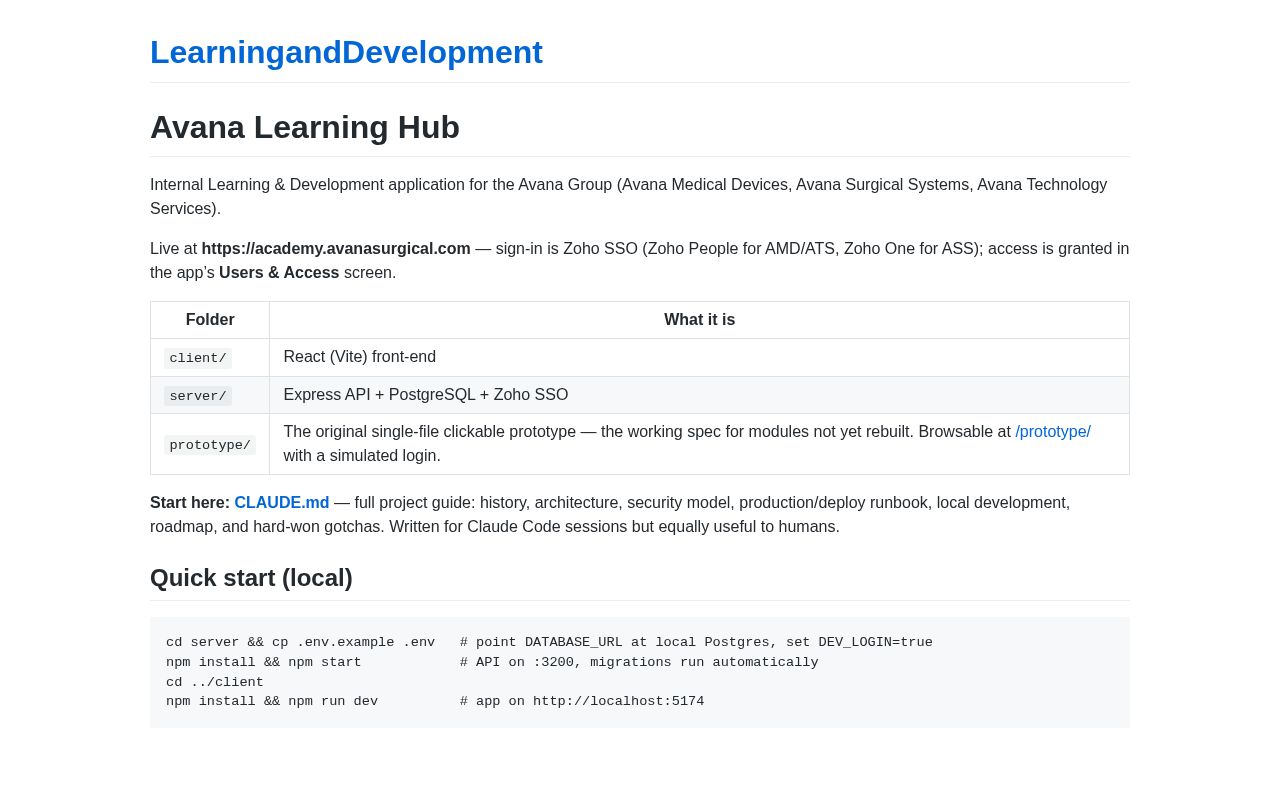This screenshot has height=800, width=1280.
Task: Click the Express API + PostgreSQL + Zoho SSO cell
Action: pyautogui.click(x=699, y=395)
